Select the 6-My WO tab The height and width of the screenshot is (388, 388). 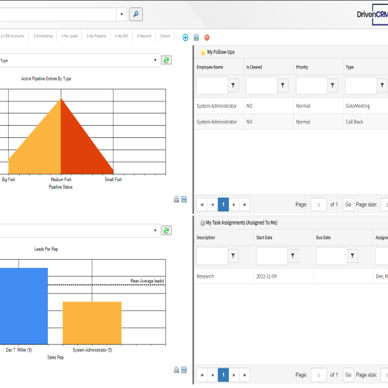pyautogui.click(x=121, y=36)
